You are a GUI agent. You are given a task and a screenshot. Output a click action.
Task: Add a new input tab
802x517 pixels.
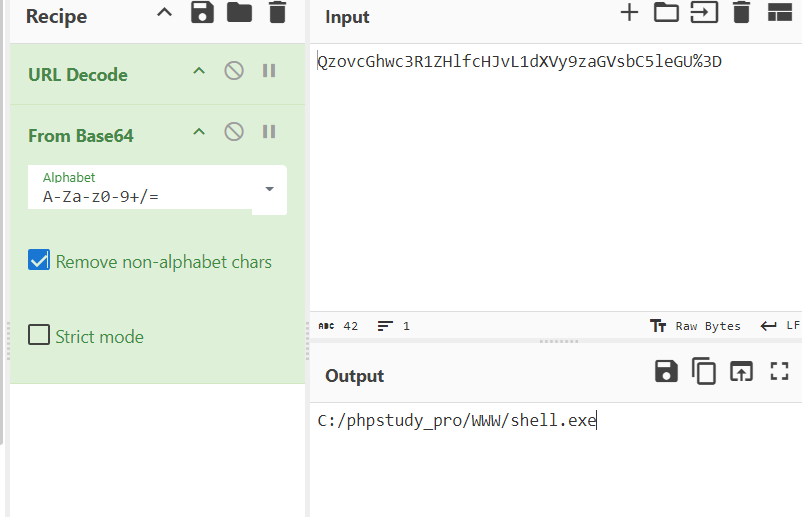[629, 13]
